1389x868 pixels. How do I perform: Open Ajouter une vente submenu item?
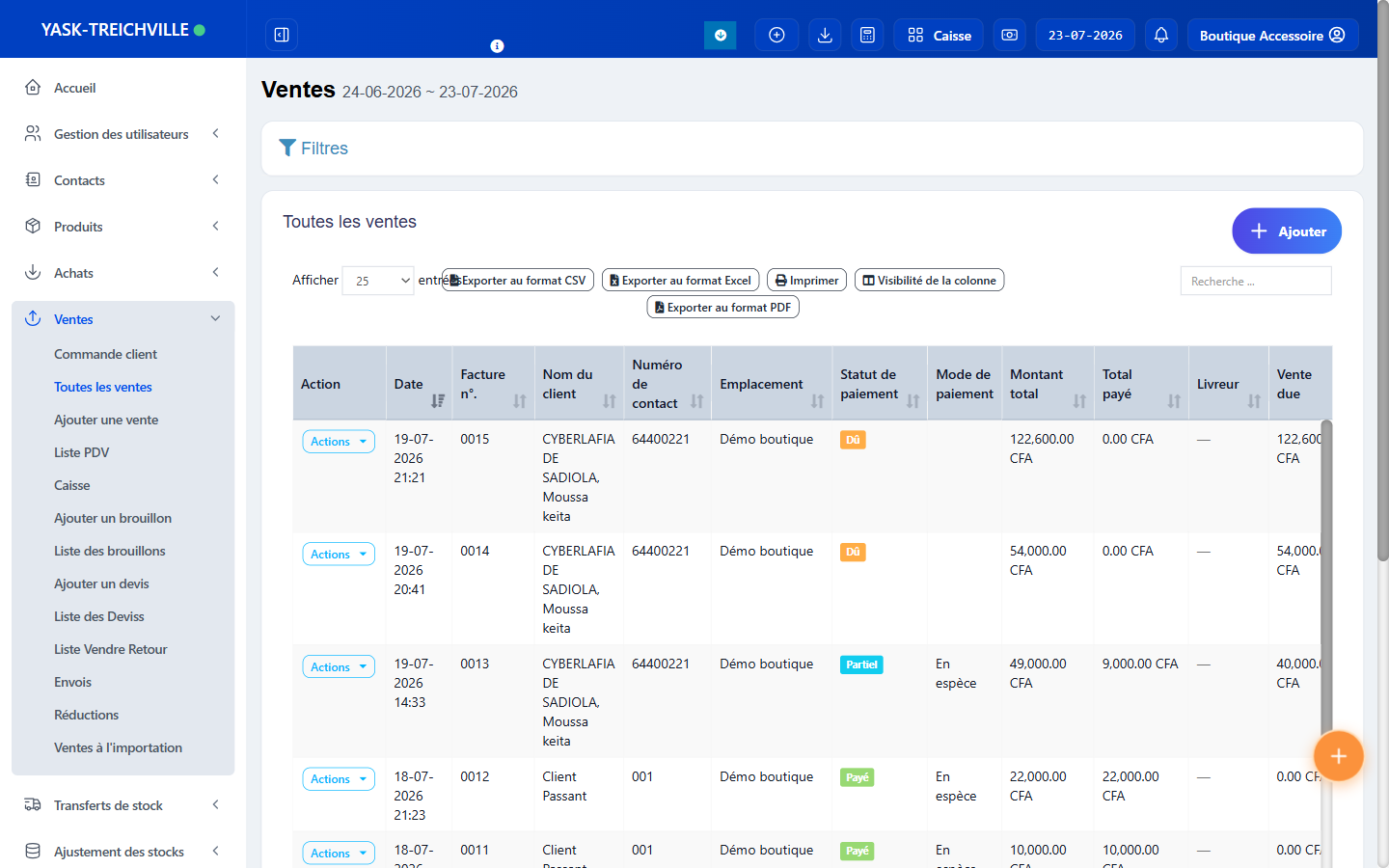106,420
